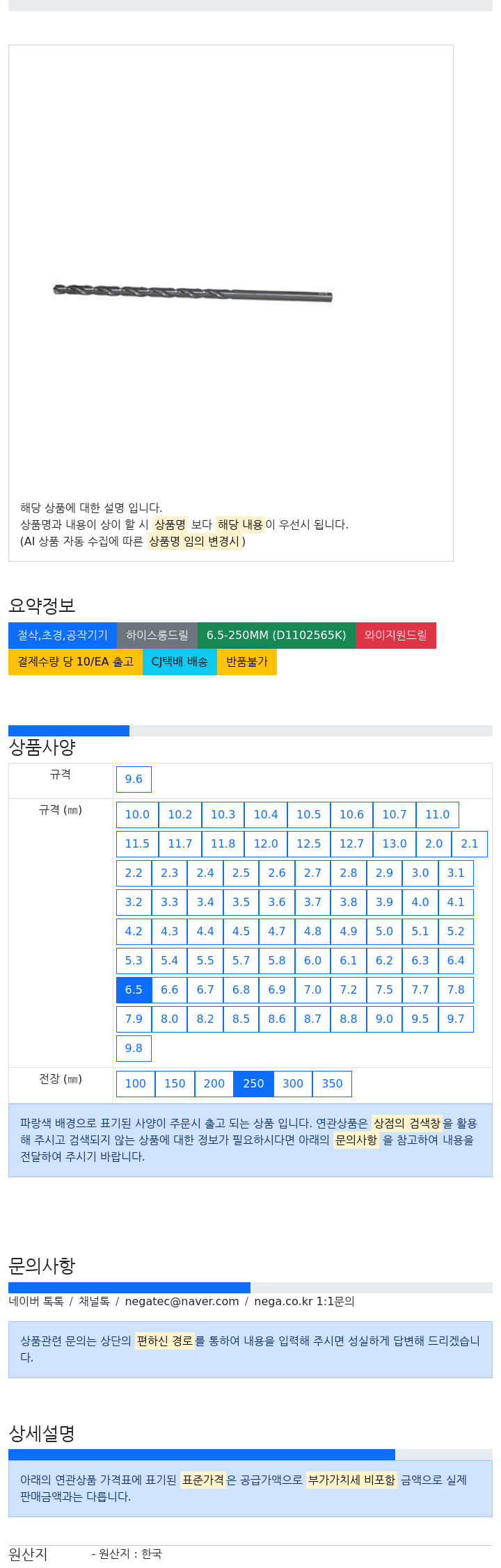The height and width of the screenshot is (1568, 501).
Task: Choose the 100 length button
Action: pos(136,1083)
